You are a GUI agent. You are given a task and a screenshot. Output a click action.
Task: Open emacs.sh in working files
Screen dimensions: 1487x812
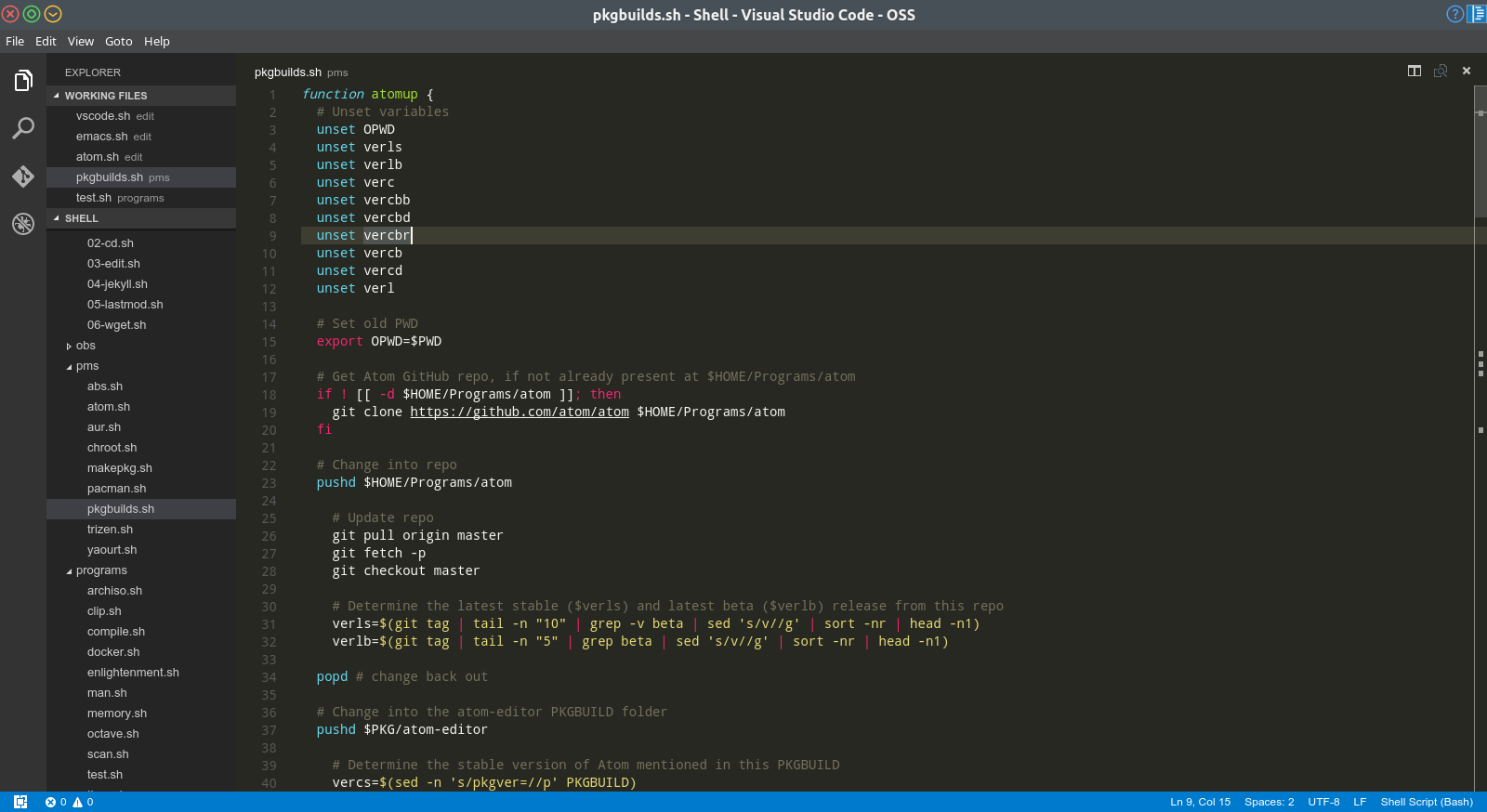click(x=141, y=137)
